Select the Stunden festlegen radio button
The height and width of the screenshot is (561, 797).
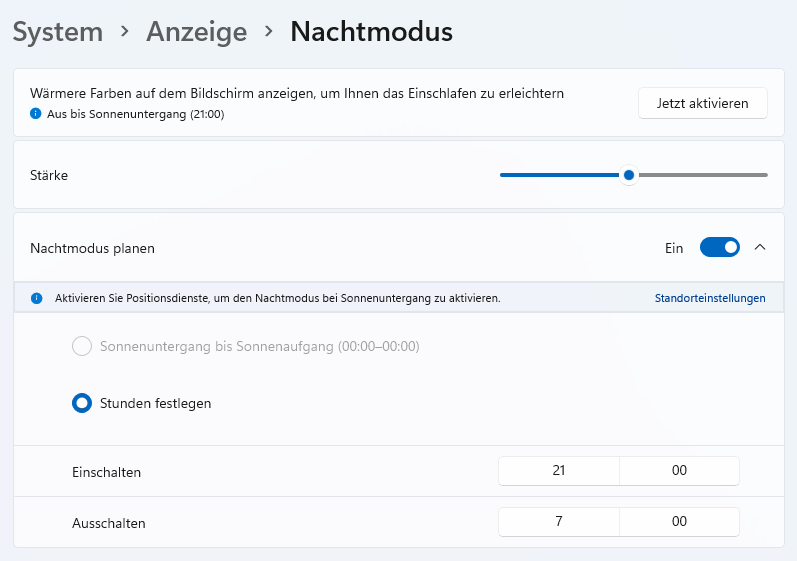coord(82,404)
